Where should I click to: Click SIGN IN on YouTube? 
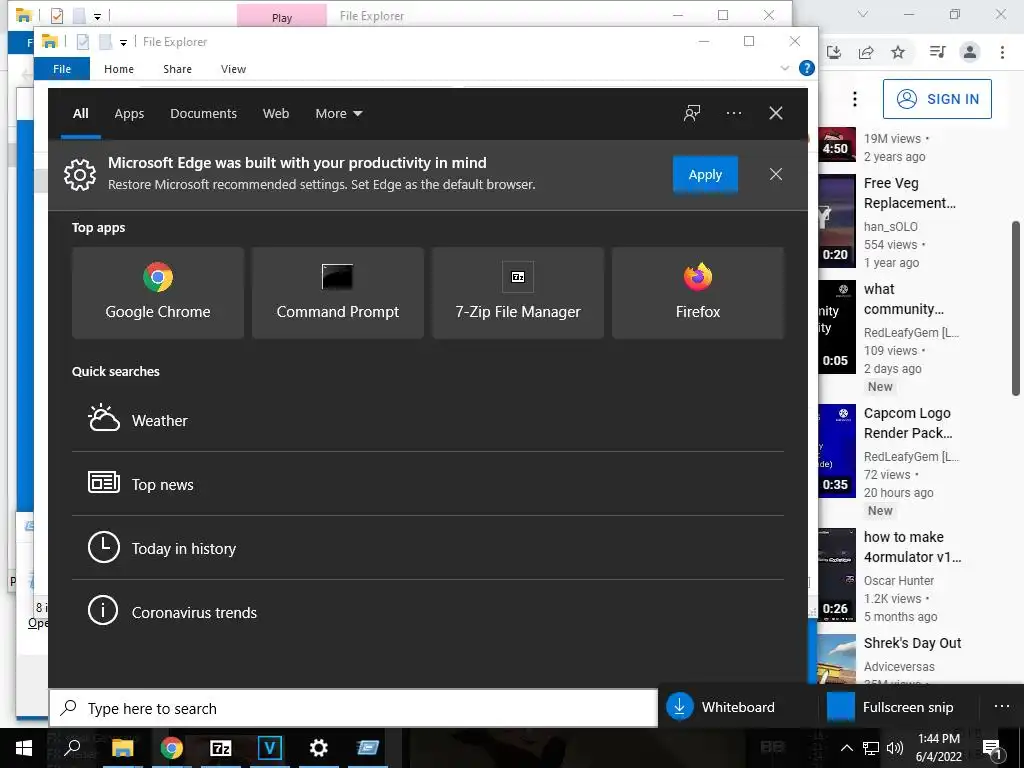coord(937,99)
